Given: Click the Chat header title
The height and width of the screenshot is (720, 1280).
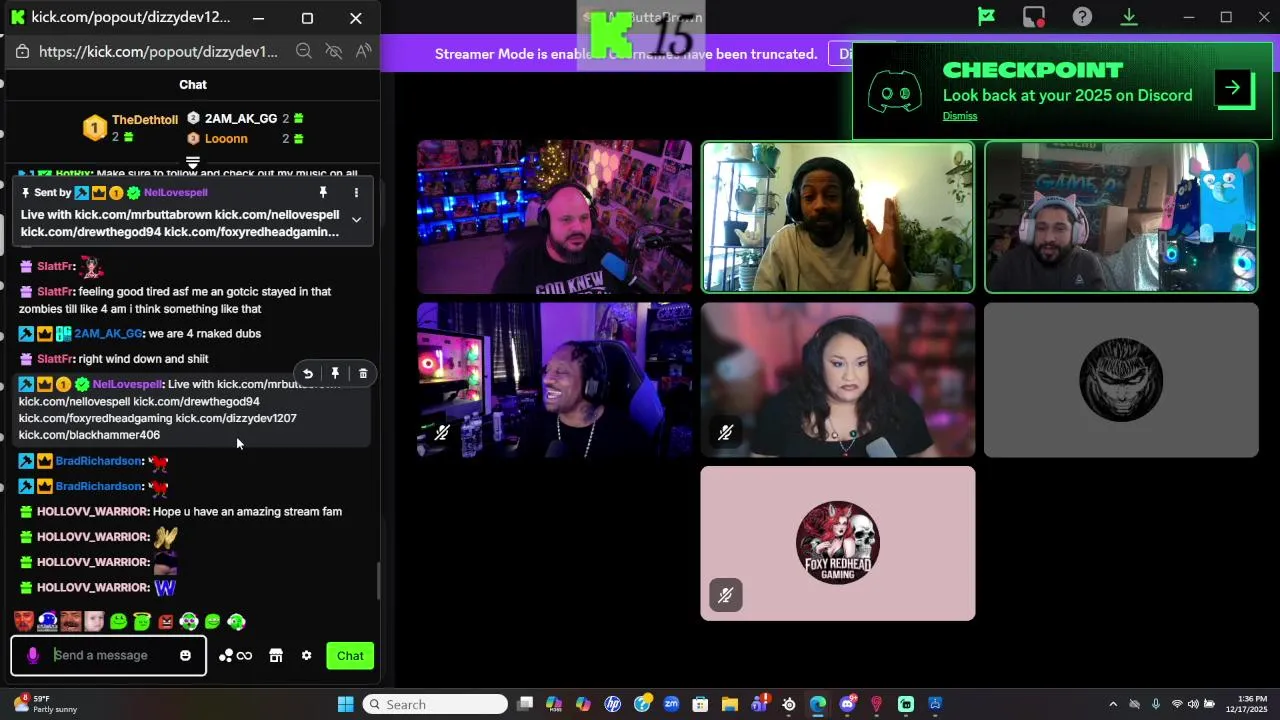Looking at the screenshot, I should coord(193,85).
